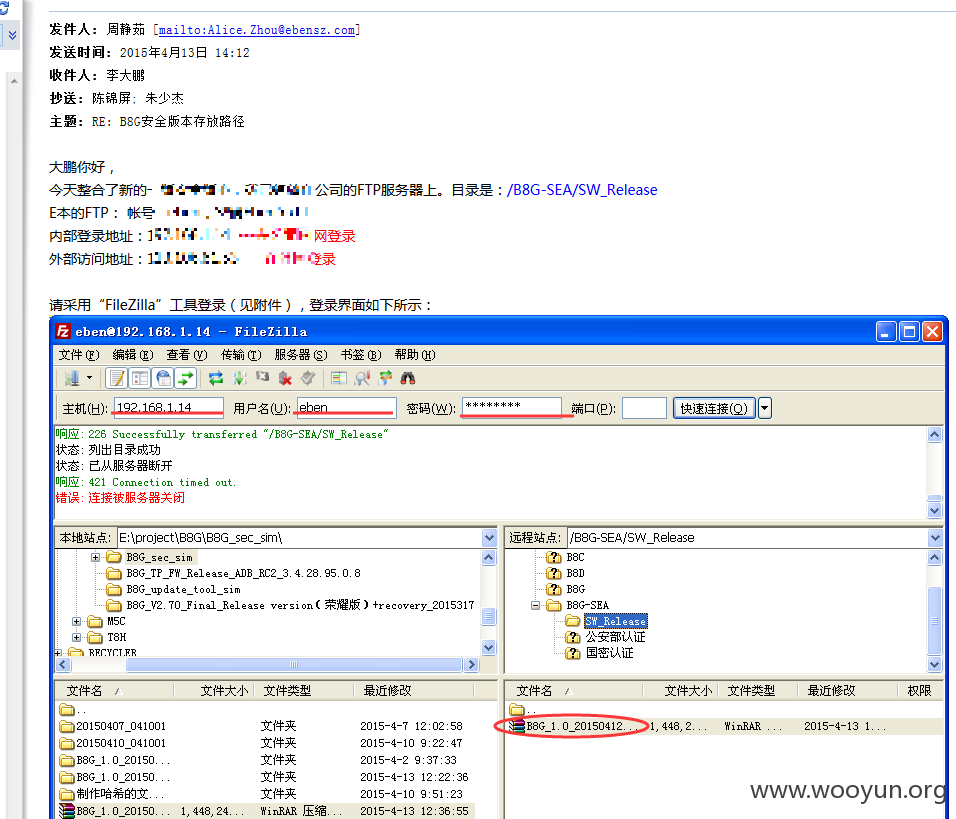Refresh file lists with blue-green arrows icon
This screenshot has height=819, width=956.
(x=216, y=379)
